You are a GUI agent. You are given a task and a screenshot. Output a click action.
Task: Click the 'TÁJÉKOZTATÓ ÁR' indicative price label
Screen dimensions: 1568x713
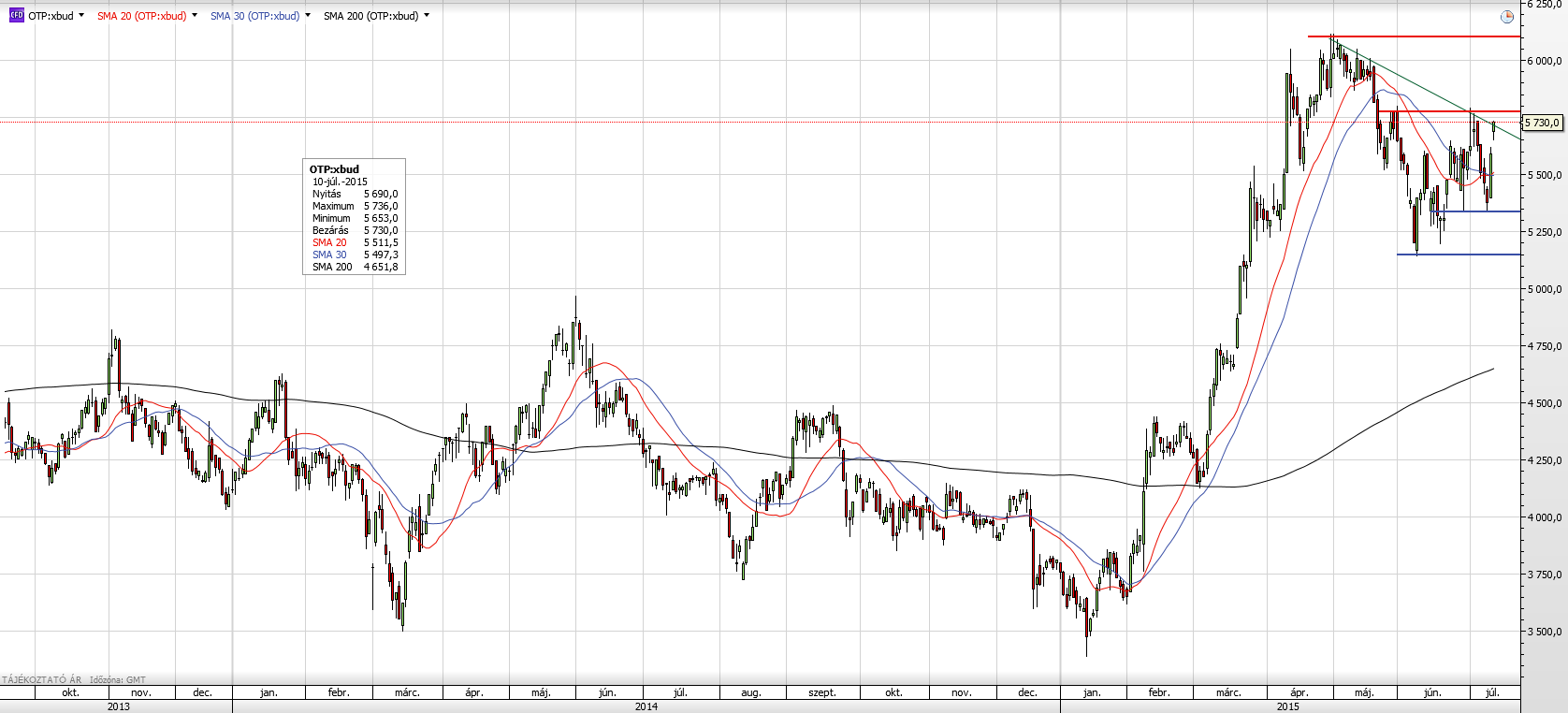click(42, 680)
